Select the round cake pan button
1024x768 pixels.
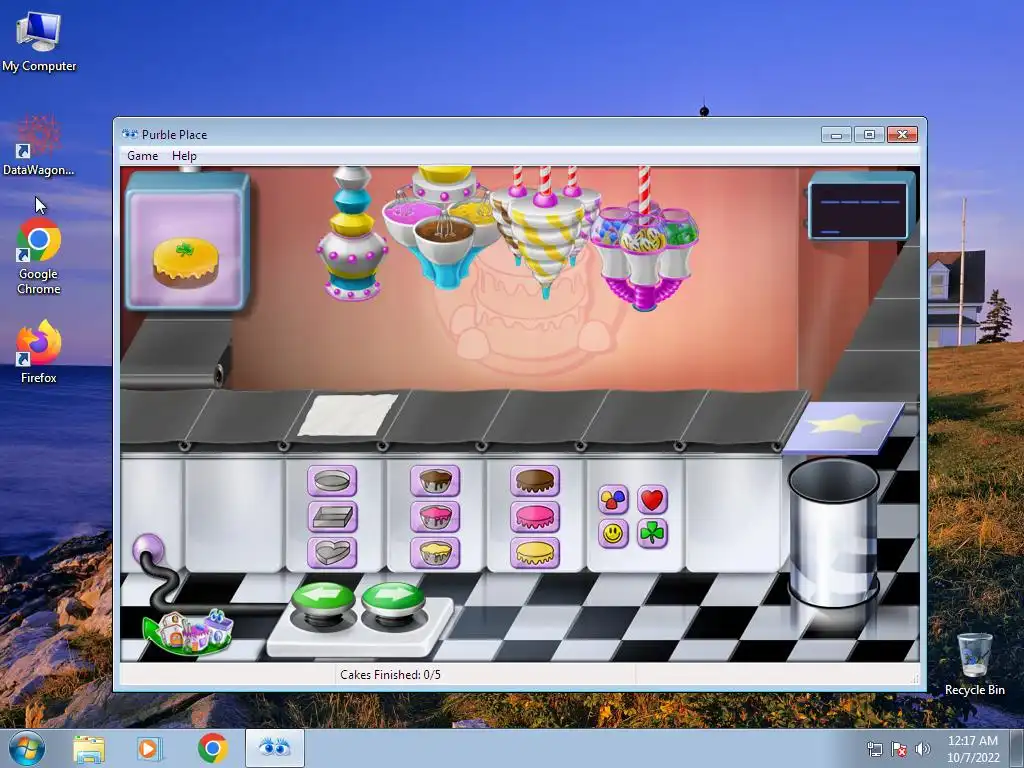[332, 481]
